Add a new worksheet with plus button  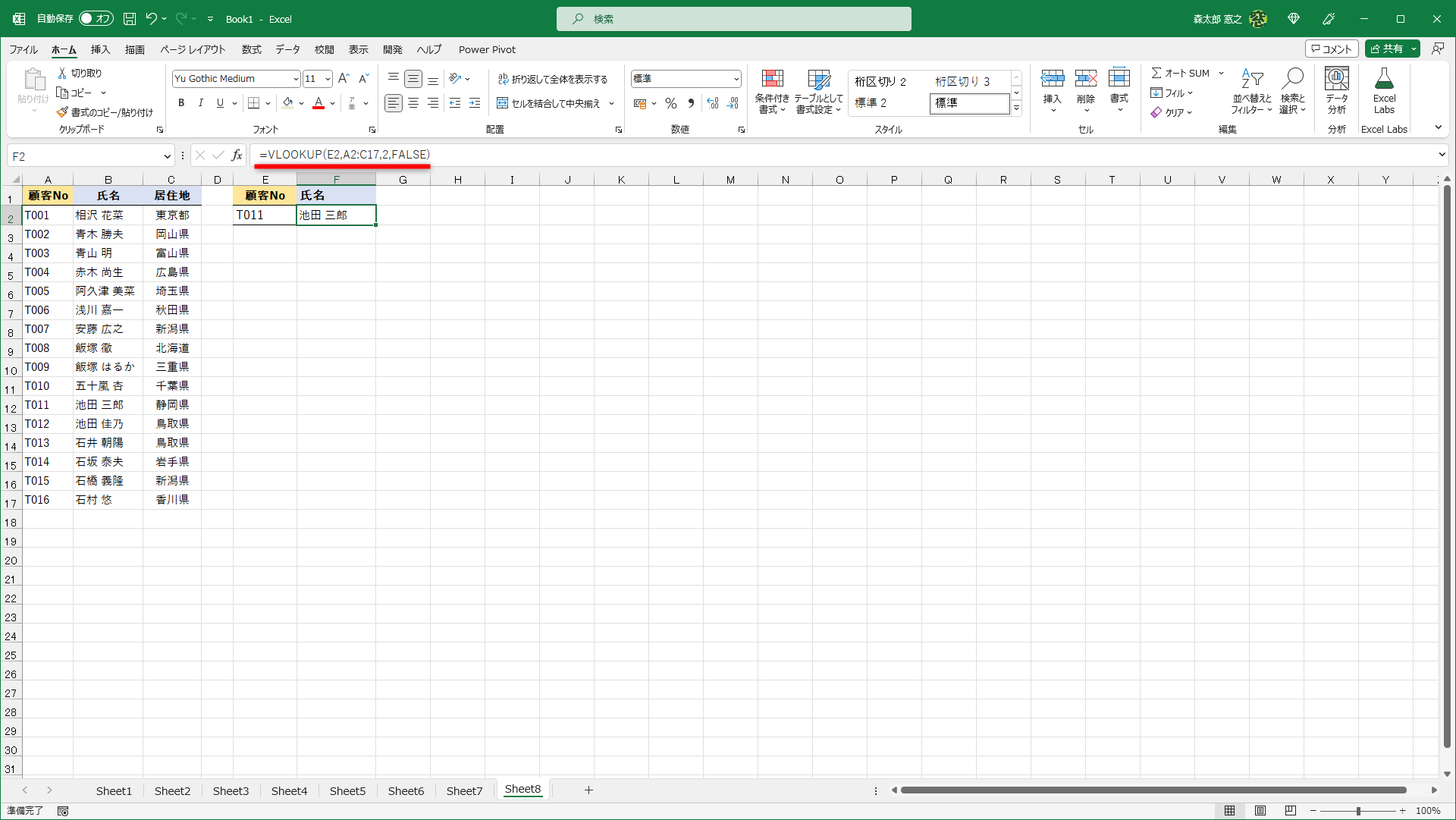click(x=589, y=790)
